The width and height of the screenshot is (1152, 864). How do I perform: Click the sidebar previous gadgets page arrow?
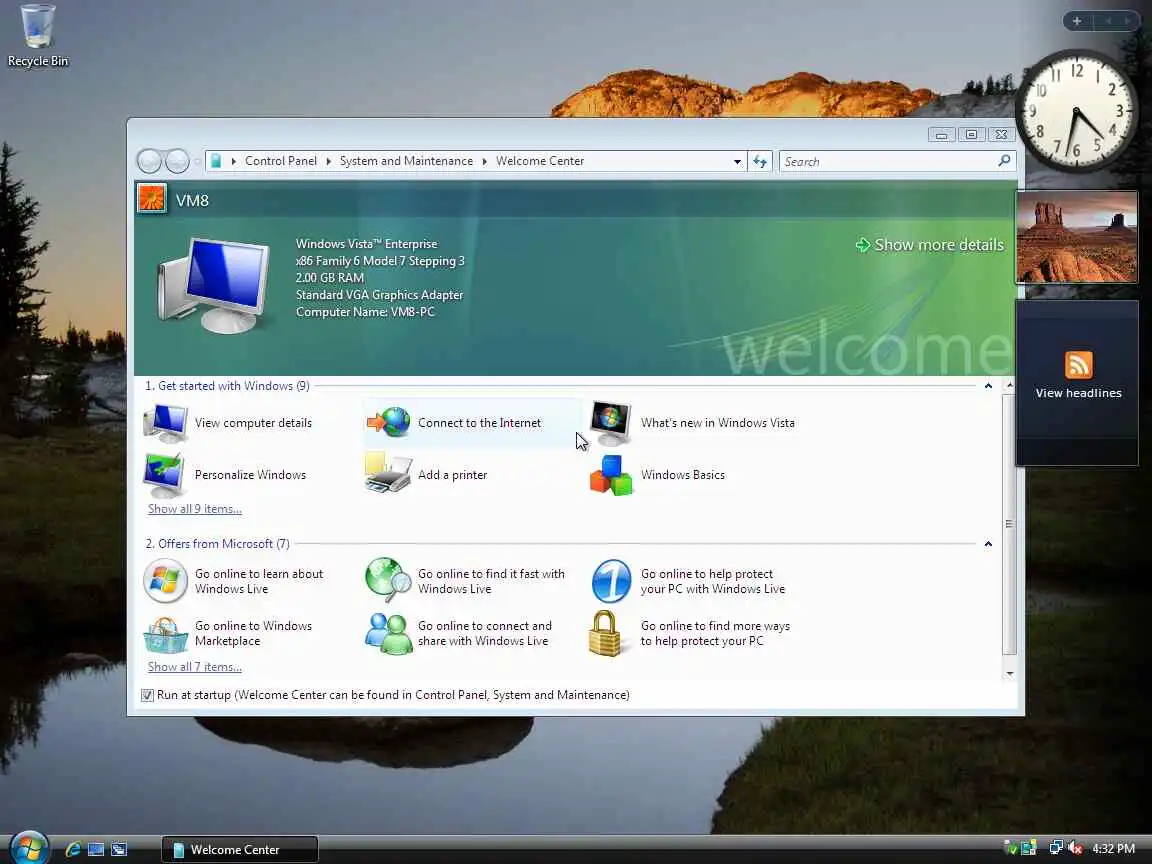coord(1108,21)
